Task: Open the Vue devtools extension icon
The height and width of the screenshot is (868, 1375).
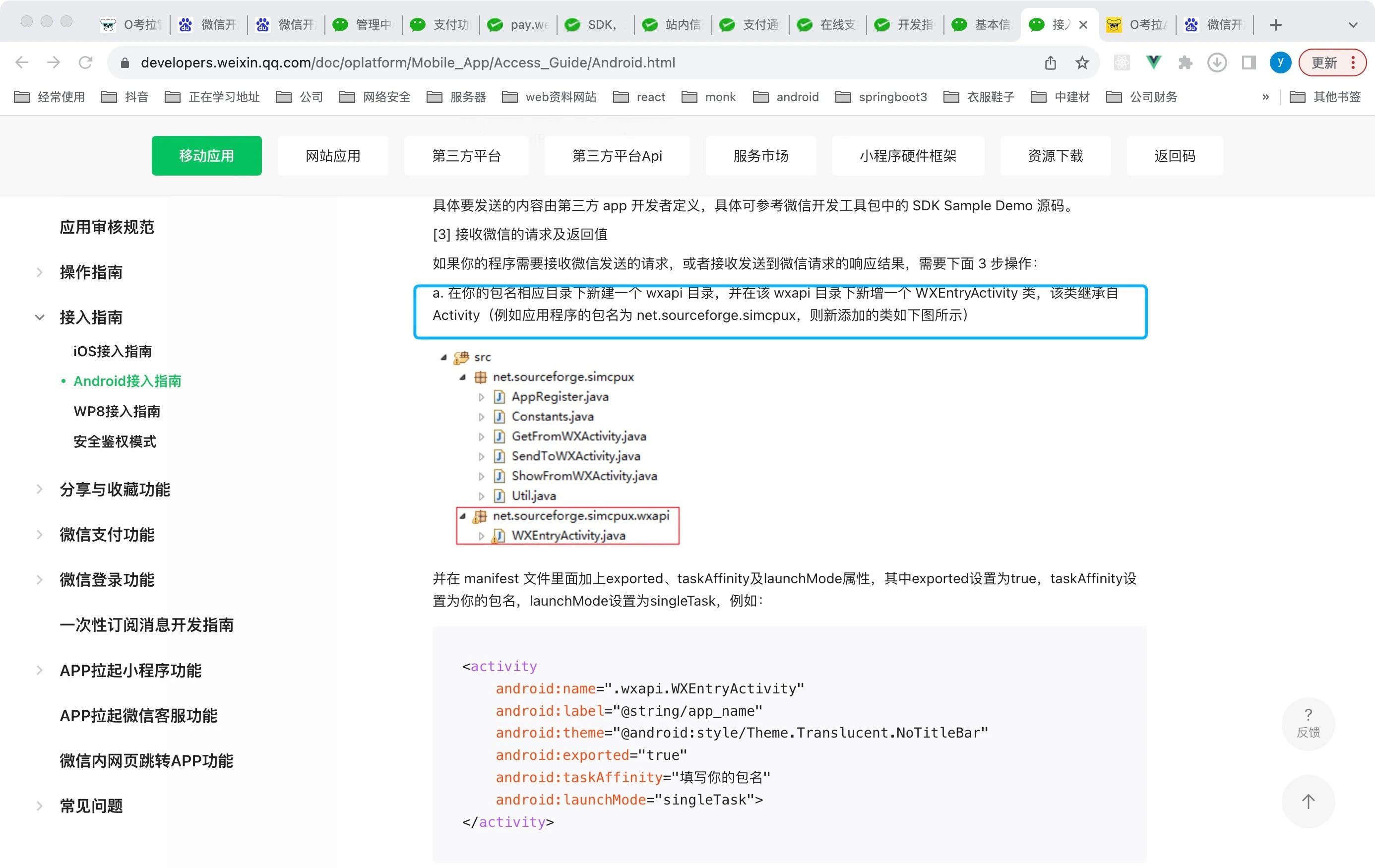Action: tap(1153, 62)
